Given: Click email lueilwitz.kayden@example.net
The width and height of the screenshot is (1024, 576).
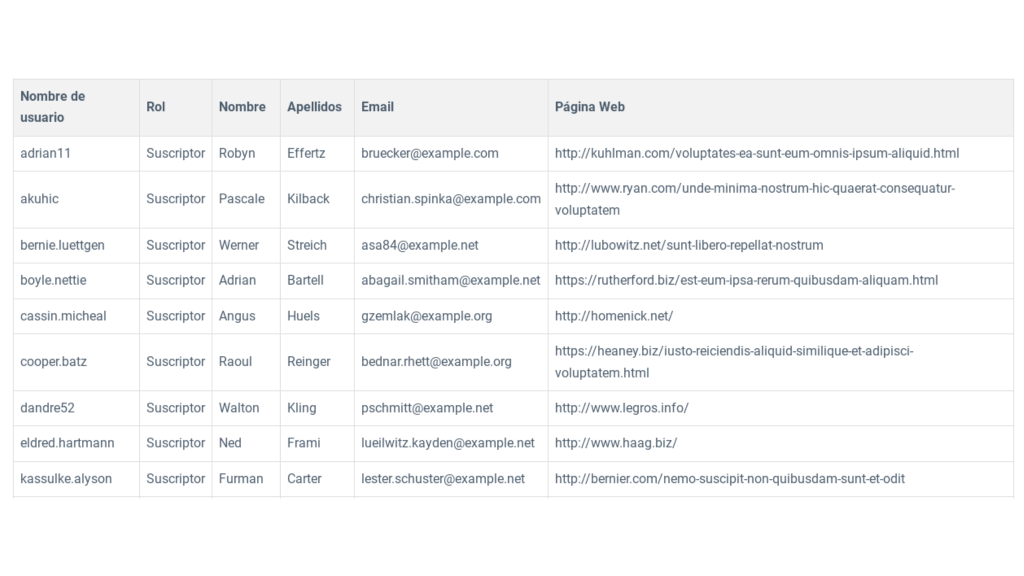Looking at the screenshot, I should click(x=448, y=443).
